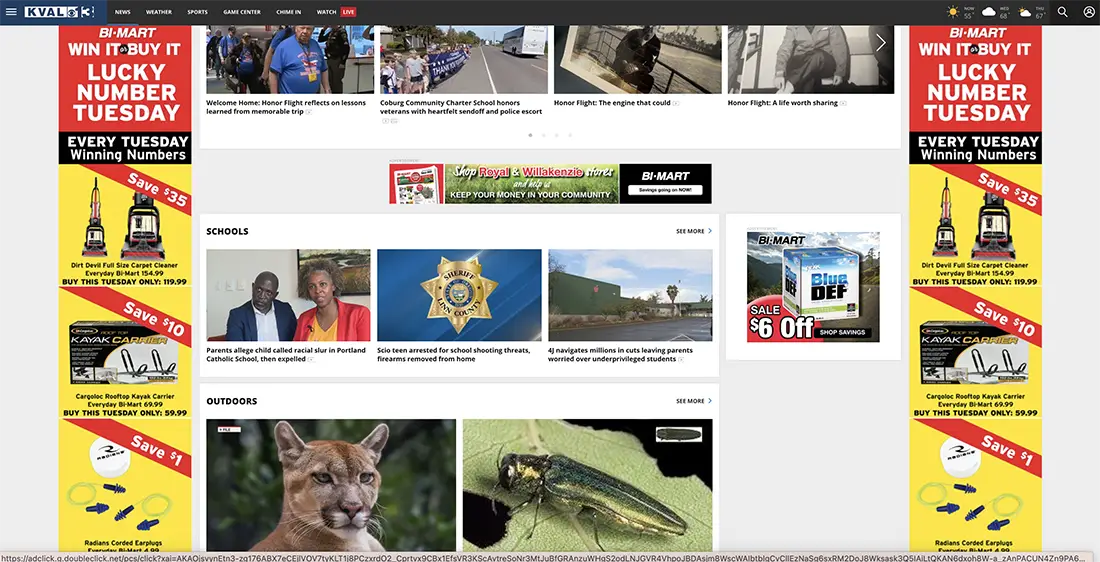Open 'Honor Flight: The engine that could' headline
The image size is (1100, 562).
point(612,102)
